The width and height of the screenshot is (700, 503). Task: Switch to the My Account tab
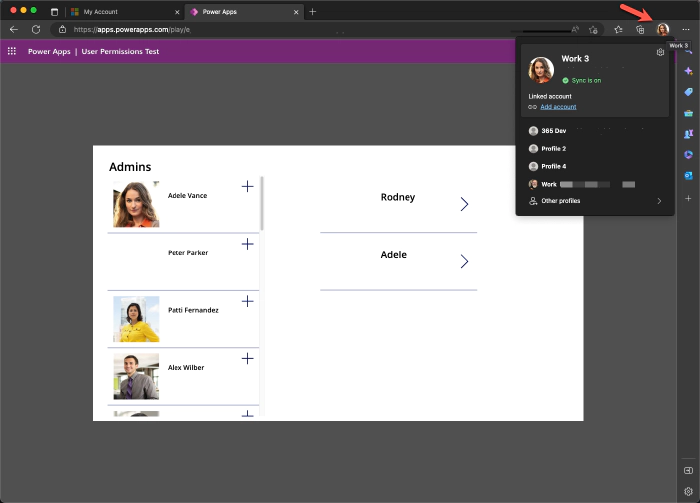(120, 11)
